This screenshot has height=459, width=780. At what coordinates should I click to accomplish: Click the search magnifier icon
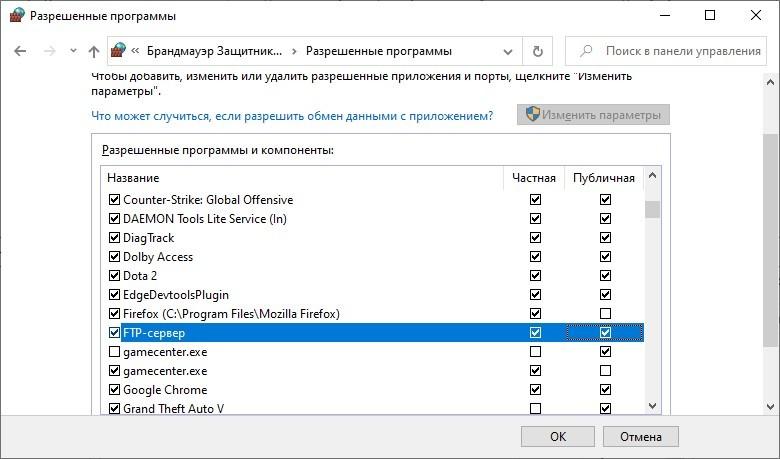coord(586,51)
